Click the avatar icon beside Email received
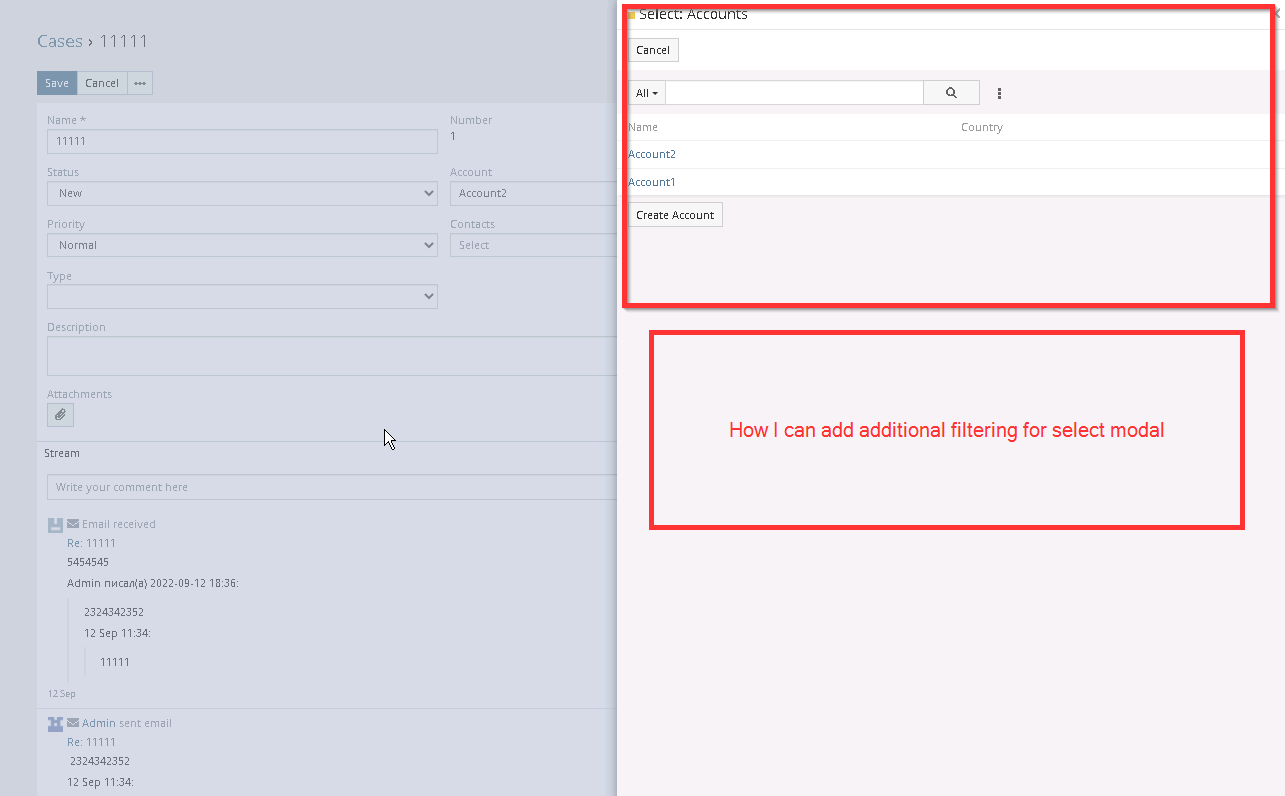 55,524
